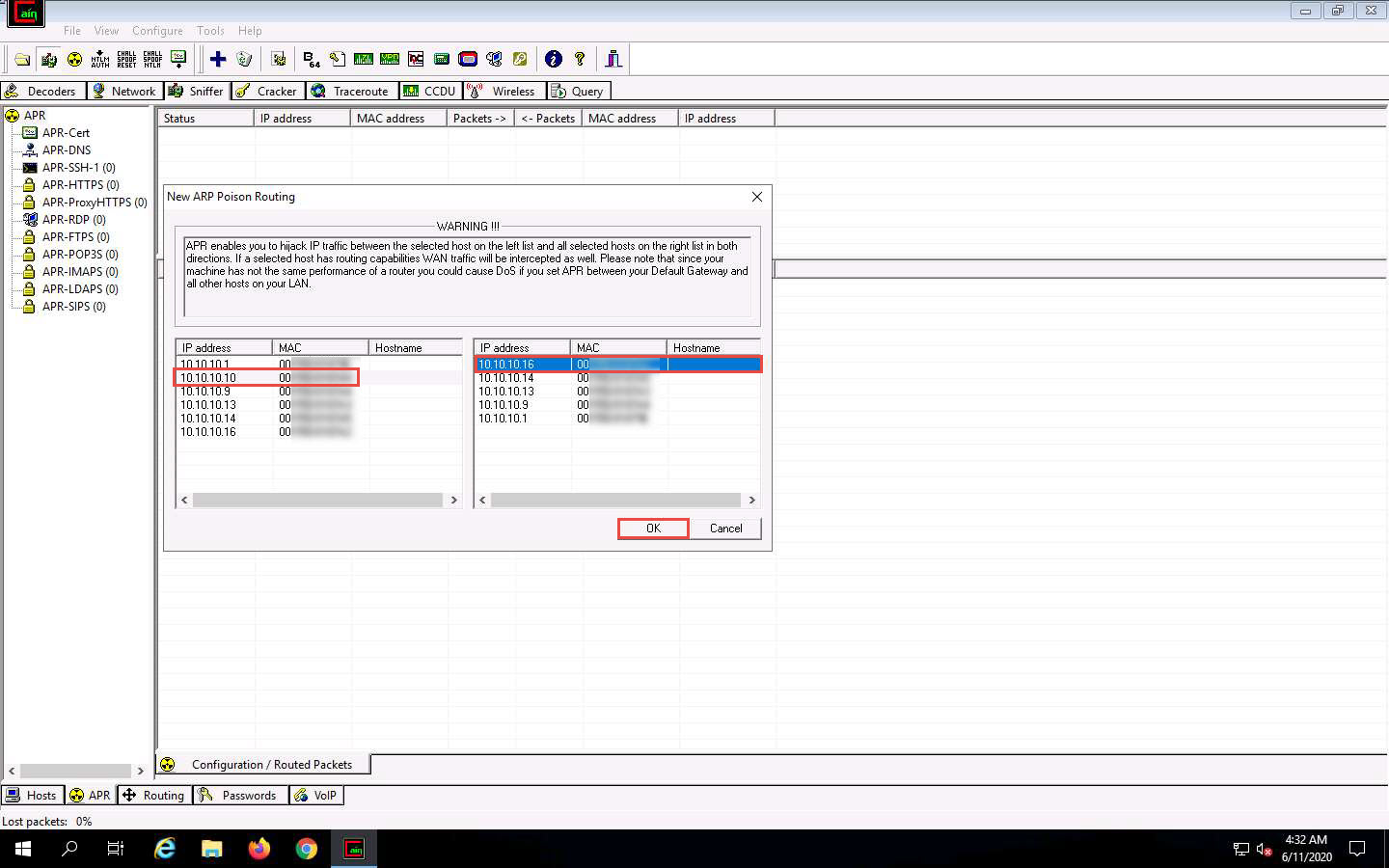Select the Routing bottom tab
This screenshot has width=1389, height=868.
[x=153, y=795]
